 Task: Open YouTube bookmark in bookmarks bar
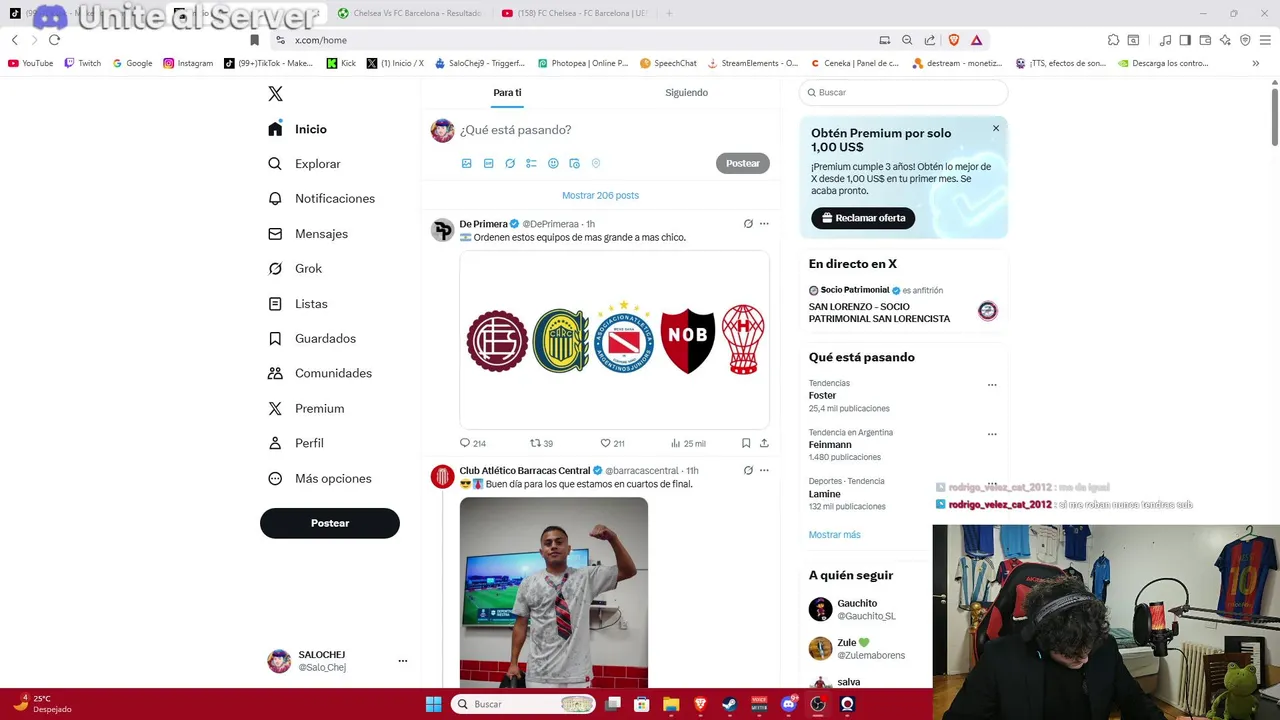(30, 63)
